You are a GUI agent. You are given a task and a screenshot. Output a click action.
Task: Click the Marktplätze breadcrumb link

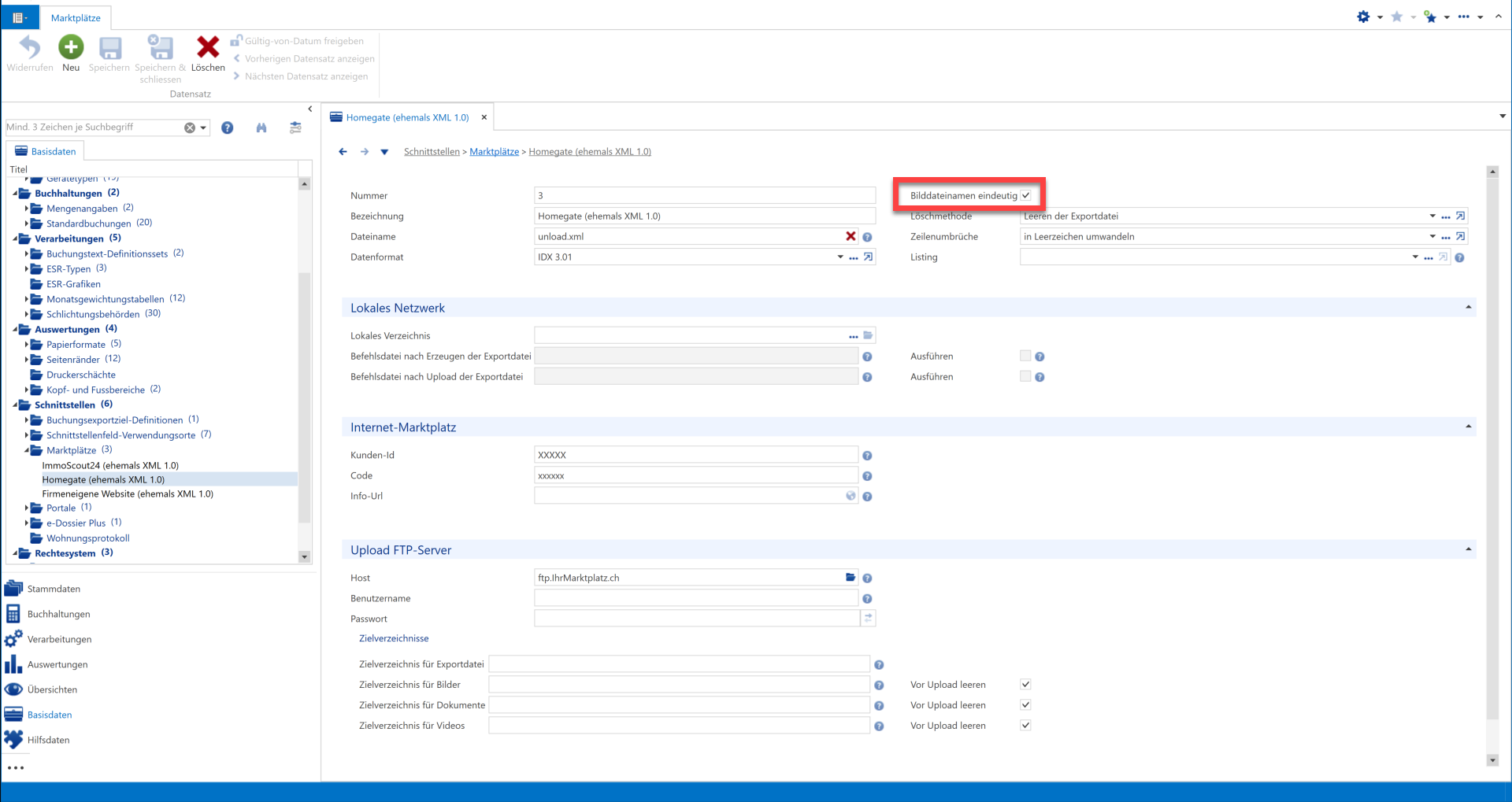495,152
